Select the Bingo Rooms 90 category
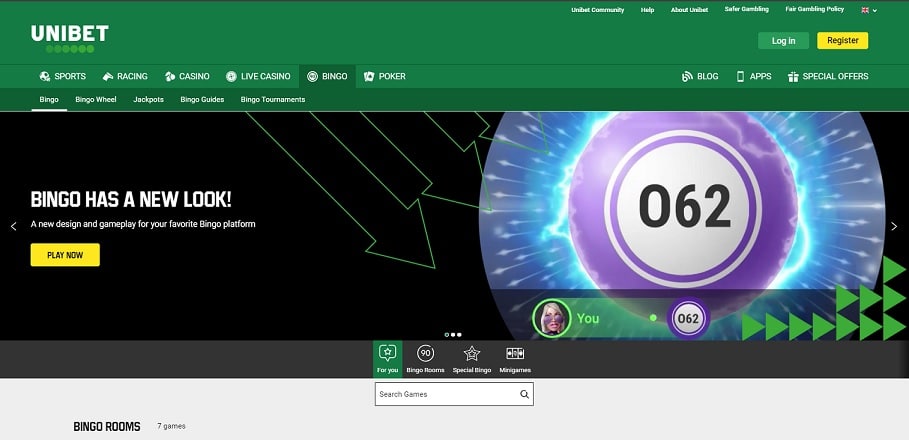The image size is (909, 440). [x=426, y=359]
